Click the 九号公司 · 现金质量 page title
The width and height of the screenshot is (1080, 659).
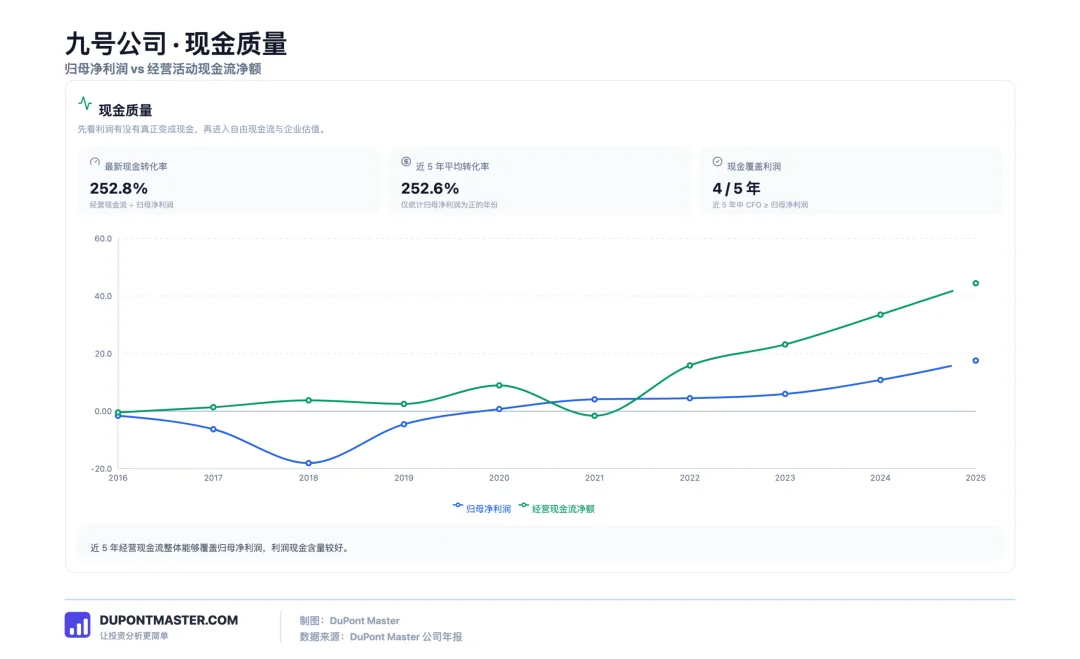click(x=176, y=43)
